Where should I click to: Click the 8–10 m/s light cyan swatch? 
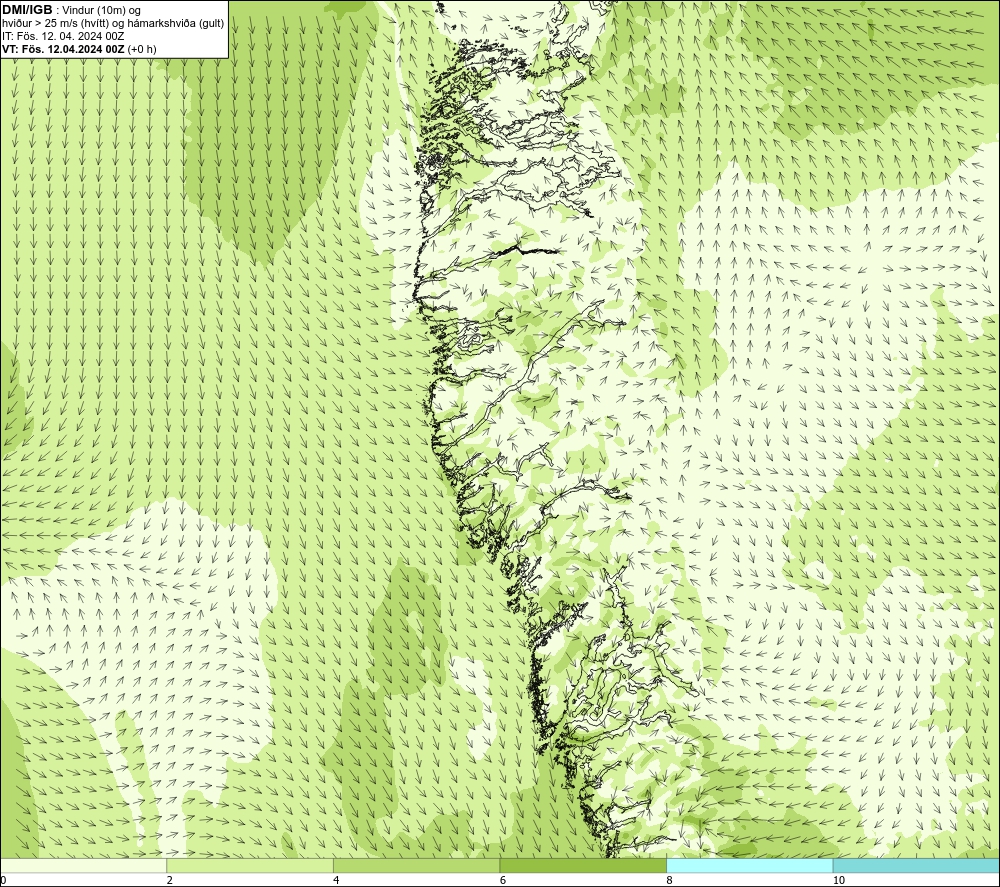(749, 865)
